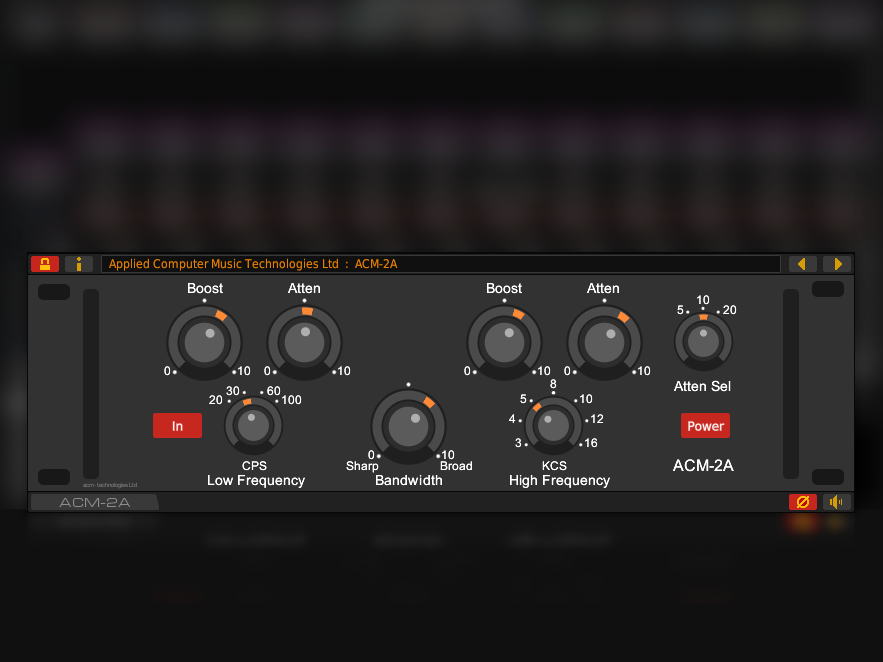Load previous preset with left arrow icon
The image size is (883, 662).
coord(802,263)
